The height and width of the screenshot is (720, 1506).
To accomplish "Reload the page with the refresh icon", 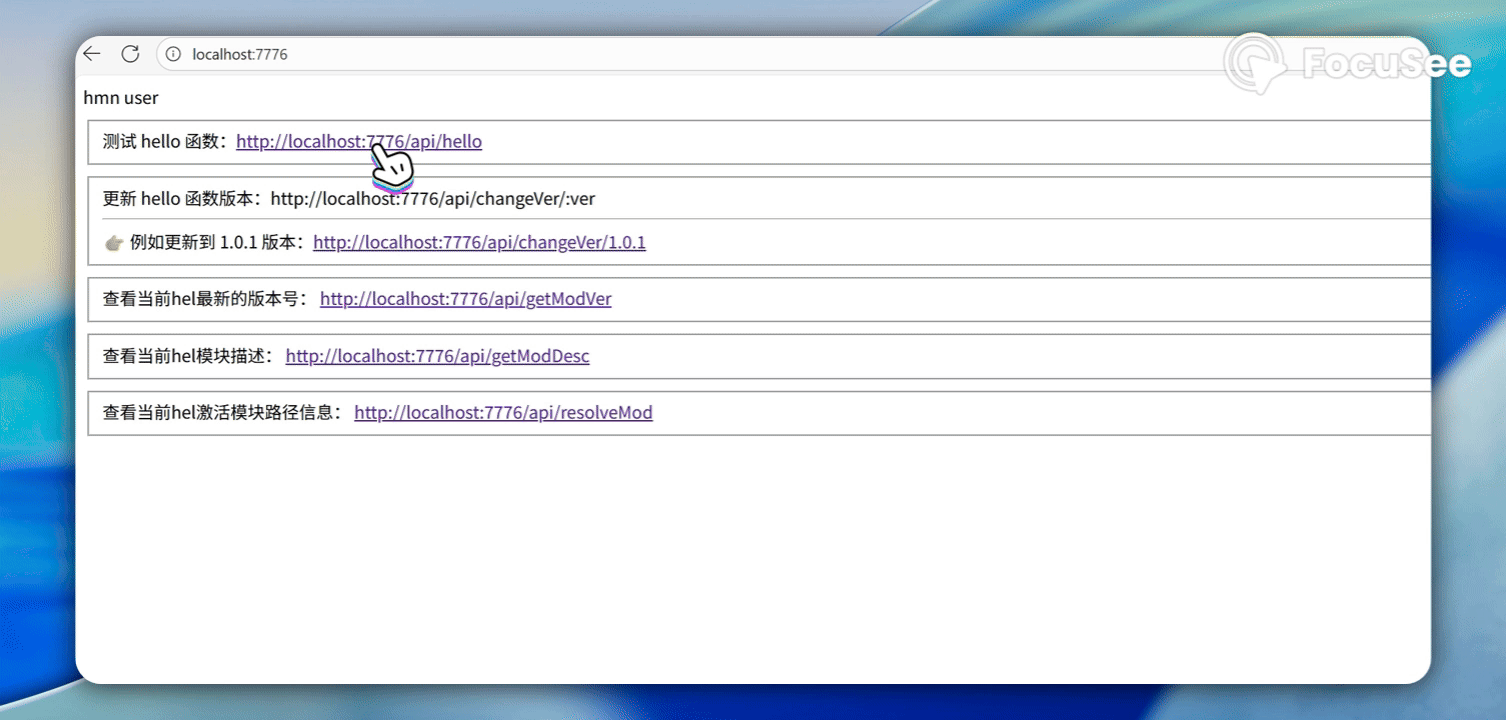I will [130, 54].
